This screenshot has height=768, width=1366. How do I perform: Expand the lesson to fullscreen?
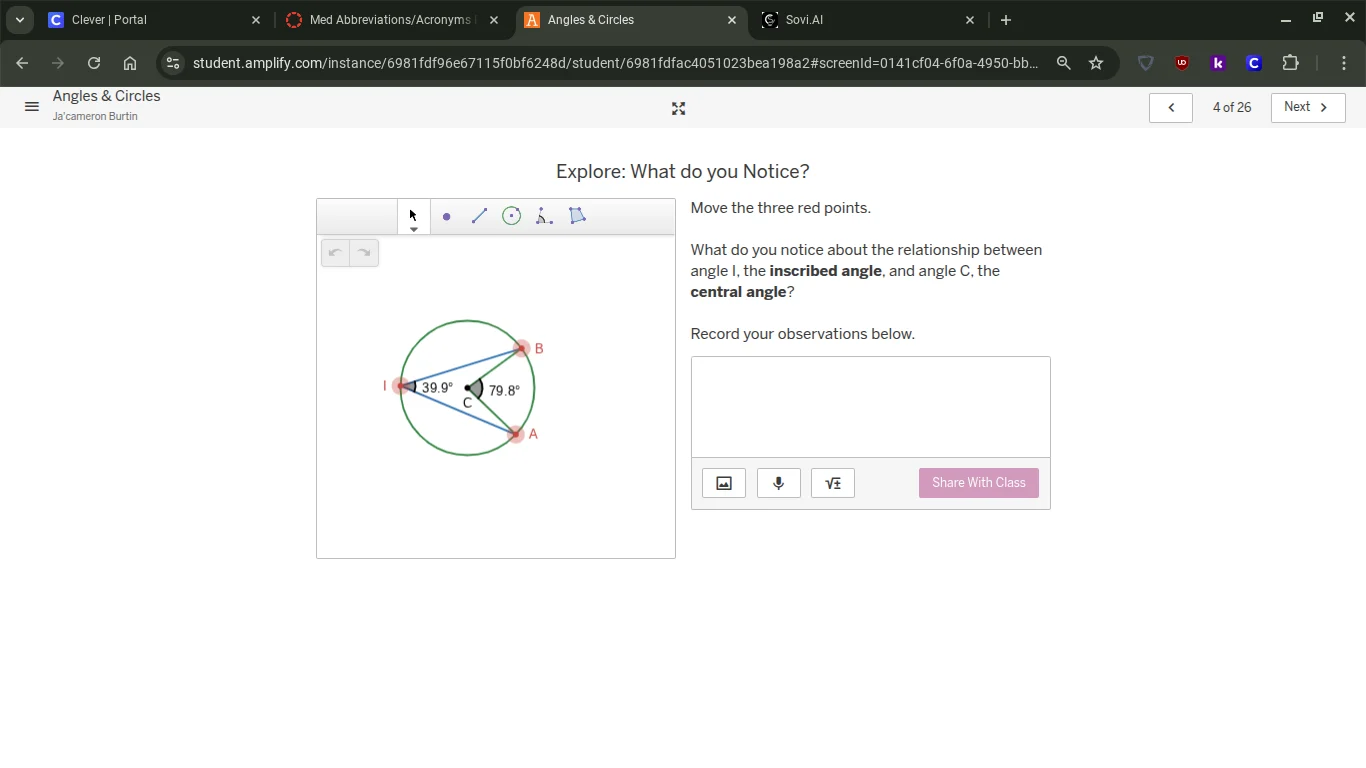[x=678, y=108]
